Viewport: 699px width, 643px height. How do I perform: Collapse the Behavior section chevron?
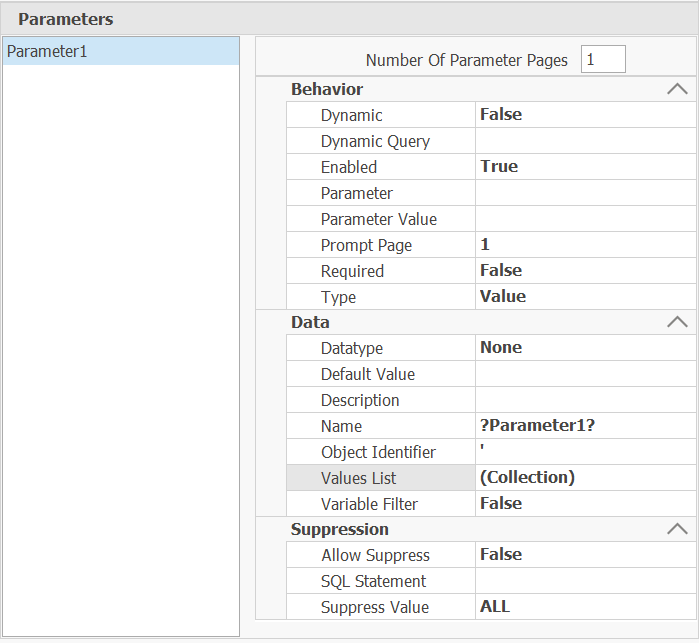677,89
